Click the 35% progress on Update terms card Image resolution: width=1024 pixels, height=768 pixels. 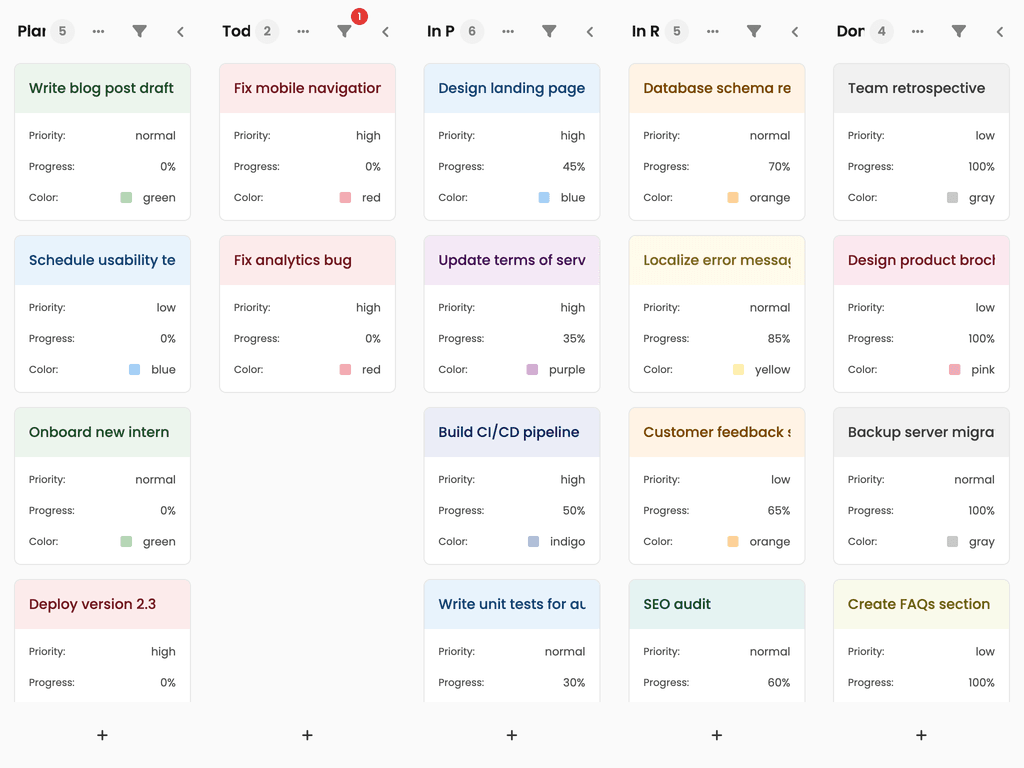point(574,338)
